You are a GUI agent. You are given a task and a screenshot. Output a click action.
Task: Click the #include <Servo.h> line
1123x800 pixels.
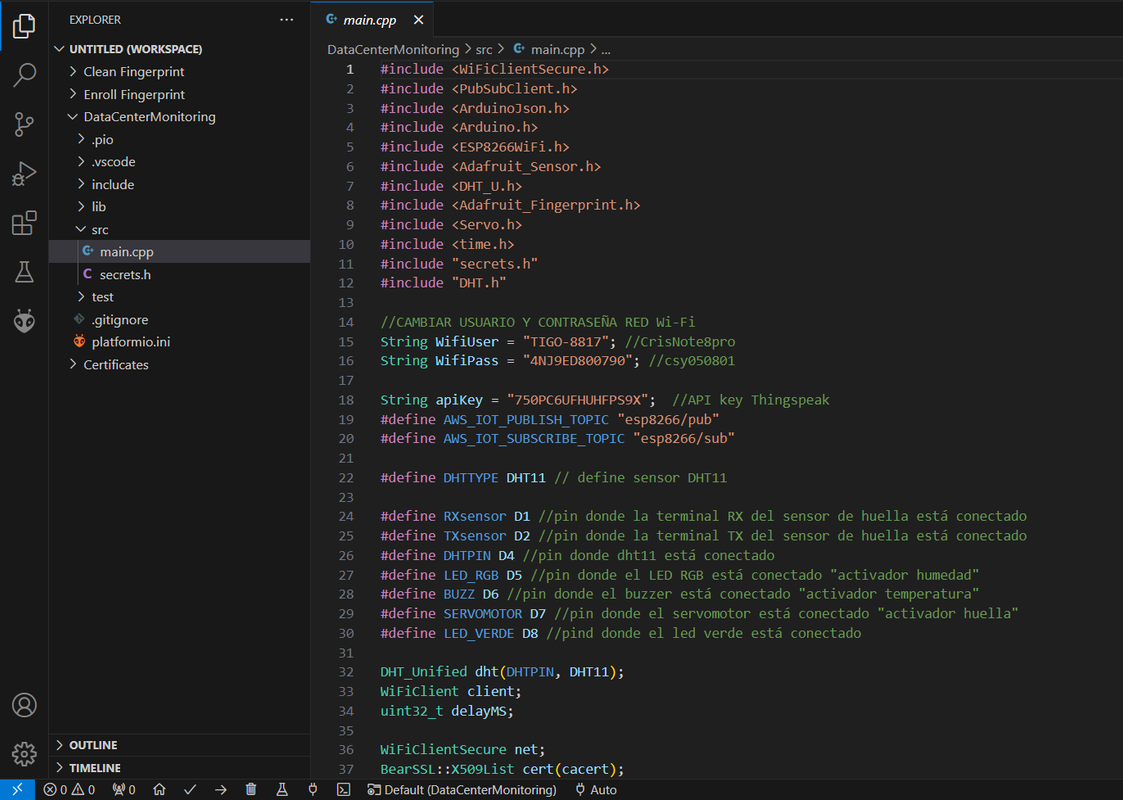click(451, 225)
